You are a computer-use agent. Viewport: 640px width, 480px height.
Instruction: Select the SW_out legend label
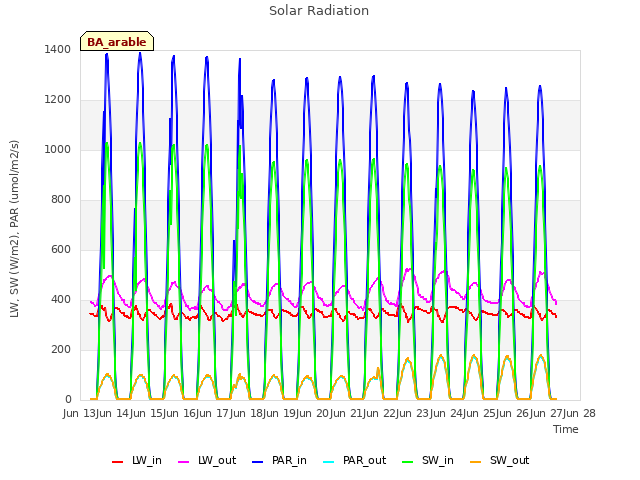coord(510,460)
